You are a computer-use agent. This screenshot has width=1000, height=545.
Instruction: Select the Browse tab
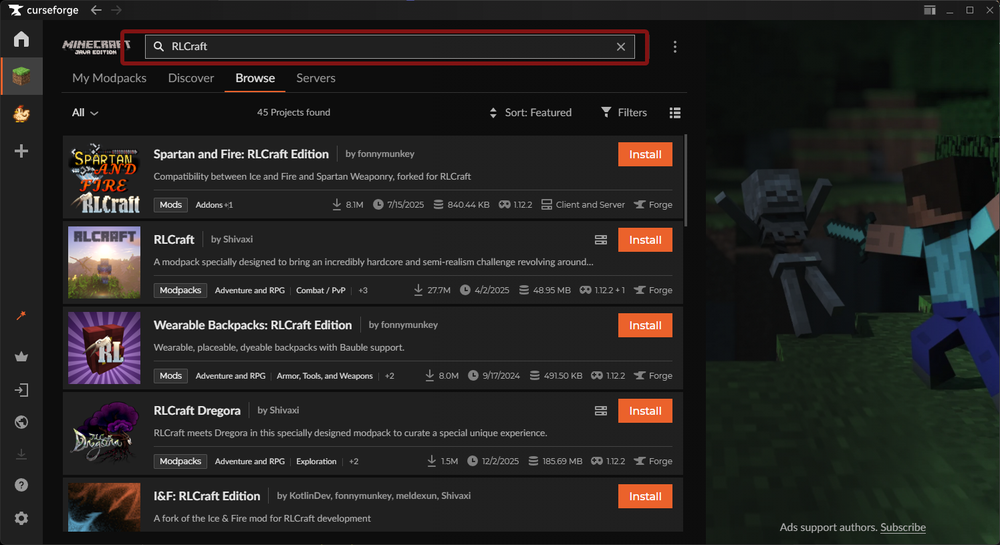pyautogui.click(x=255, y=78)
